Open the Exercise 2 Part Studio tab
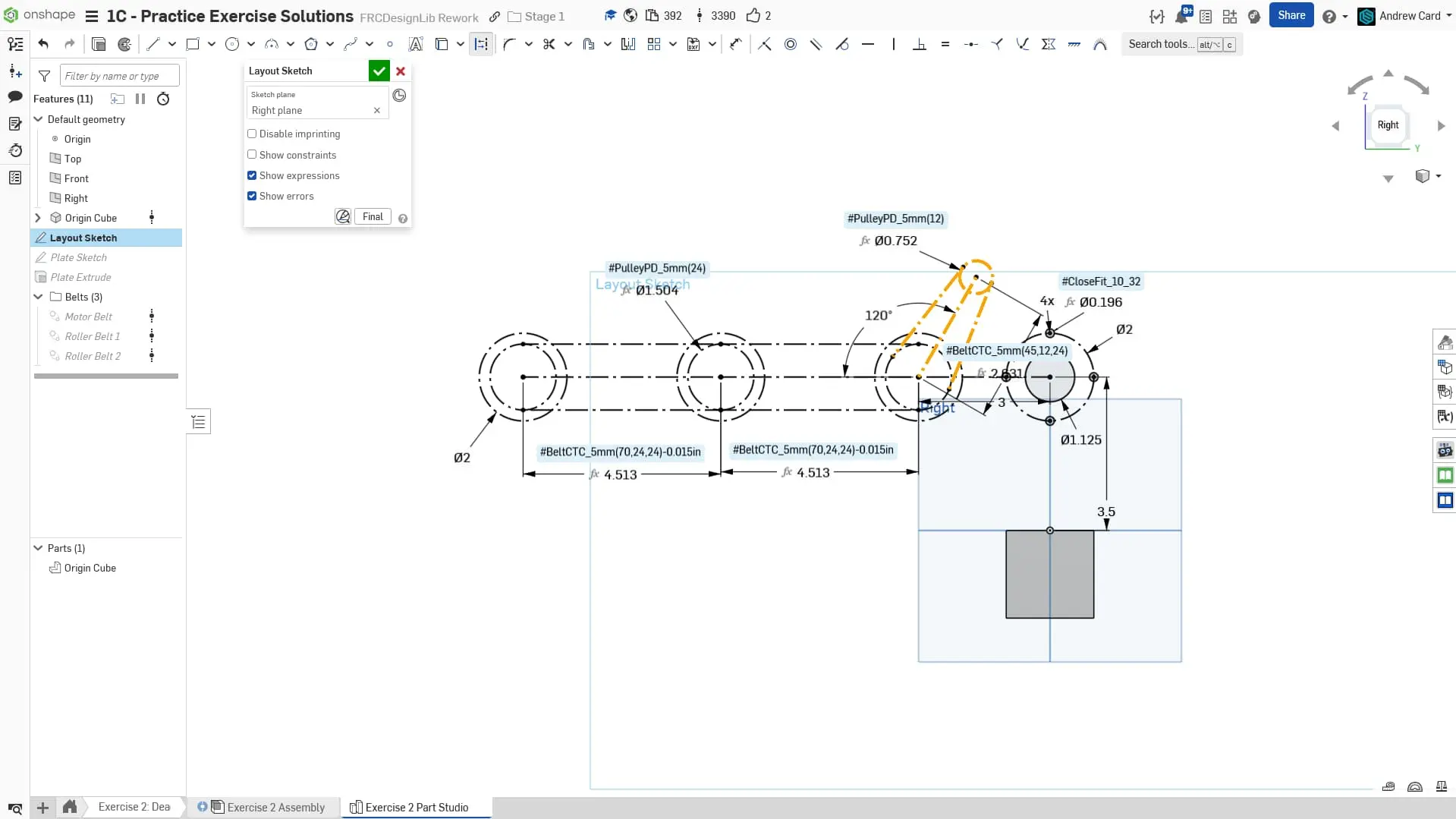The height and width of the screenshot is (819, 1456). [x=417, y=807]
